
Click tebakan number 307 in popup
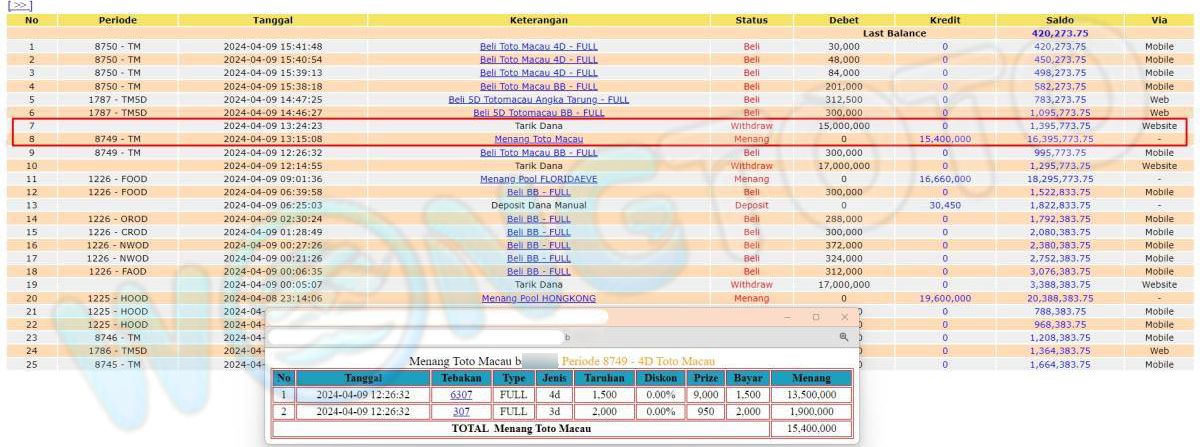pos(460,411)
